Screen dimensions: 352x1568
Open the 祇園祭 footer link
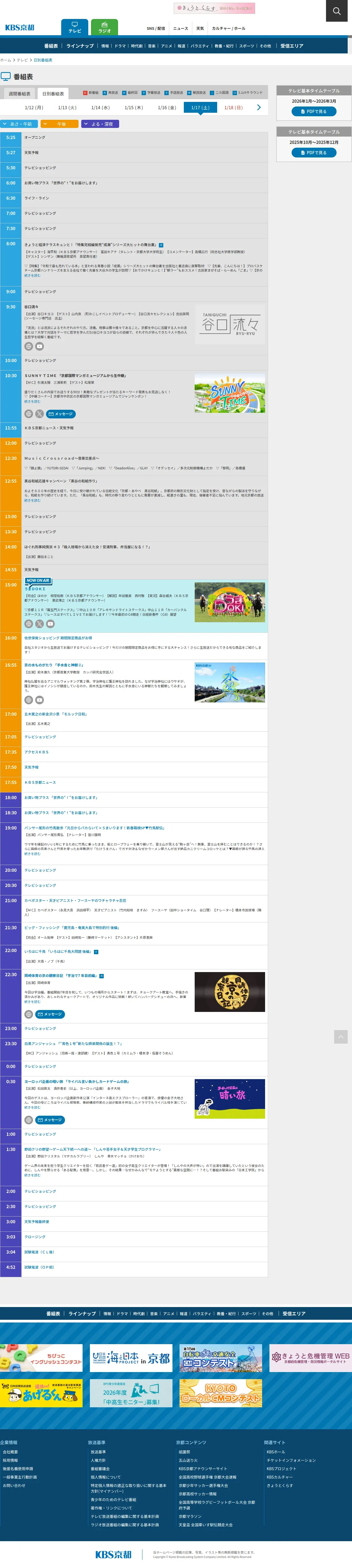click(184, 1452)
